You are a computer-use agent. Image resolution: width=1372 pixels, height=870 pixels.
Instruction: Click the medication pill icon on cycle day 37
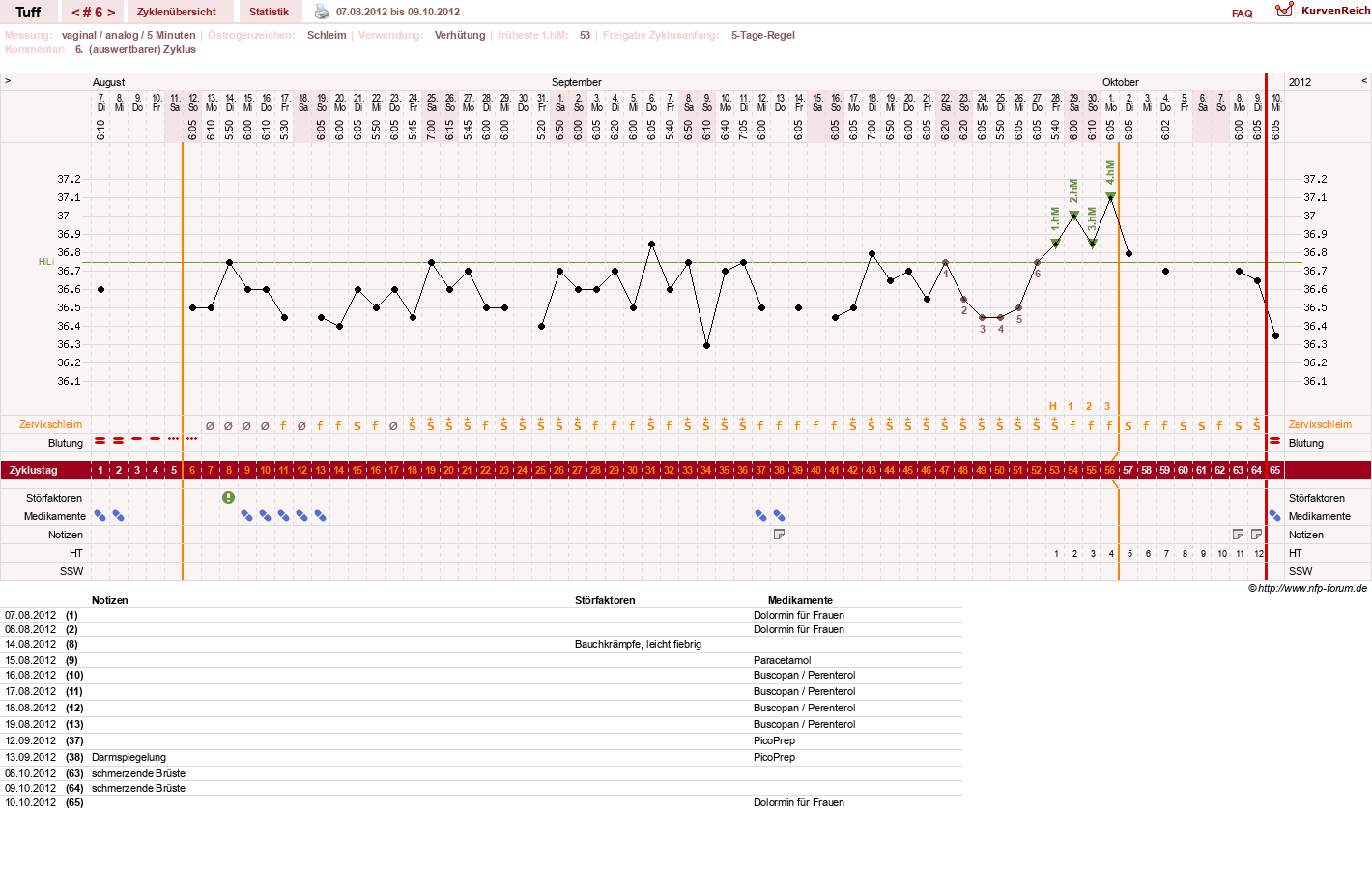pos(760,515)
